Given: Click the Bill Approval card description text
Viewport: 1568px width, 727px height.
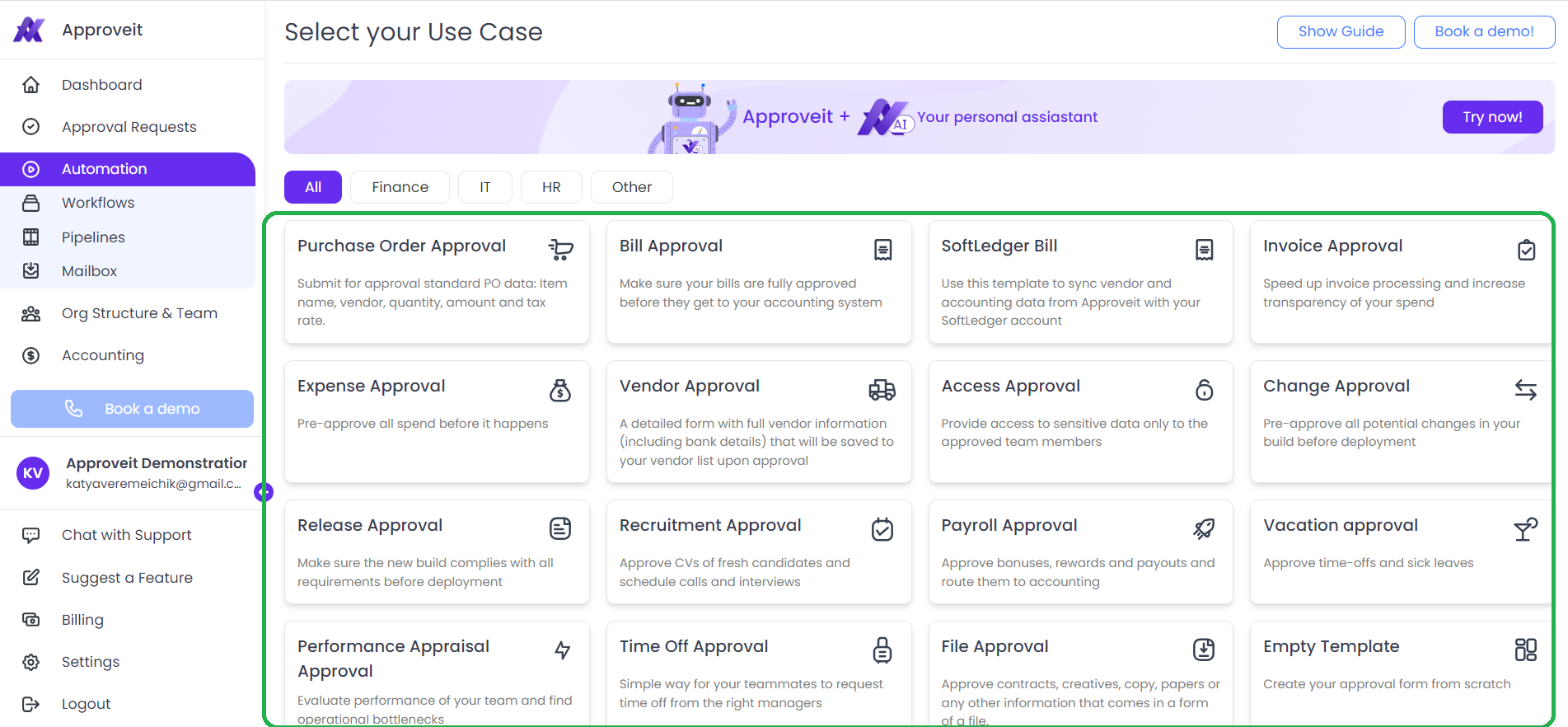Looking at the screenshot, I should coord(751,293).
